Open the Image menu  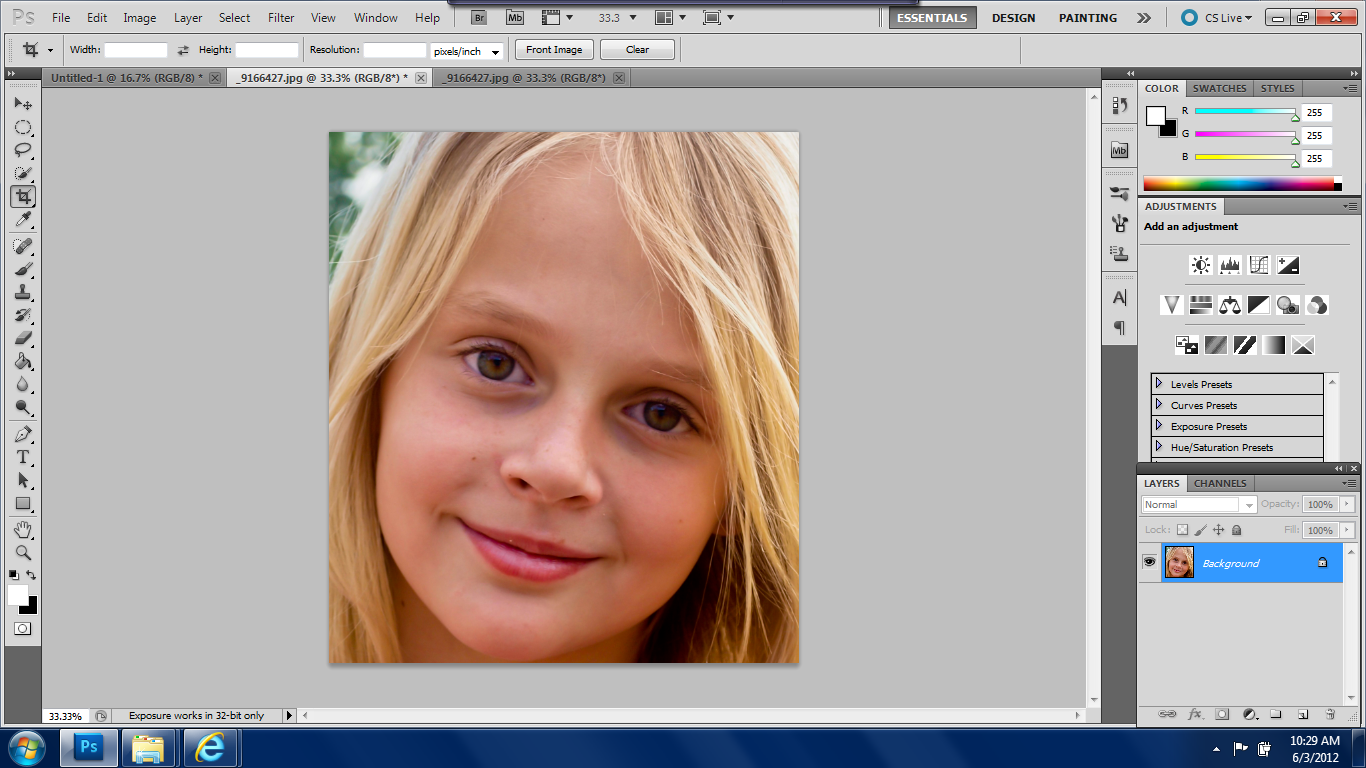(140, 18)
